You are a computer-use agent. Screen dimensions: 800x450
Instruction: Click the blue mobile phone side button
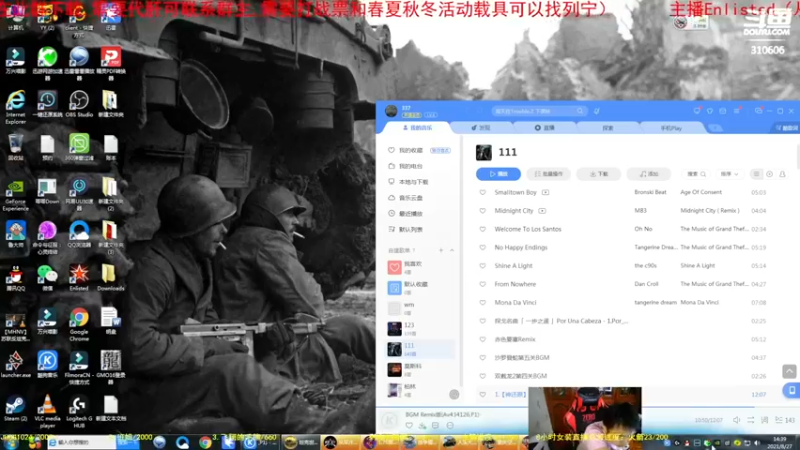[x=791, y=390]
